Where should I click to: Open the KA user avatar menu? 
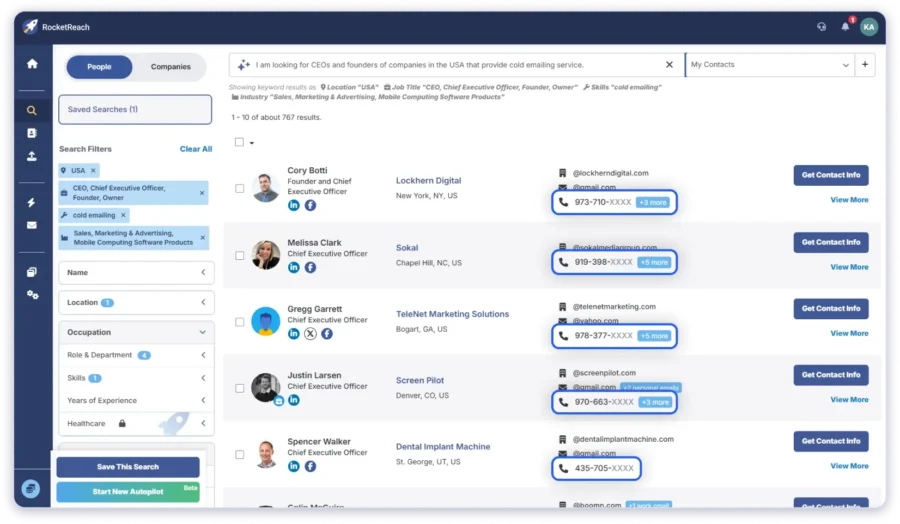pos(869,26)
